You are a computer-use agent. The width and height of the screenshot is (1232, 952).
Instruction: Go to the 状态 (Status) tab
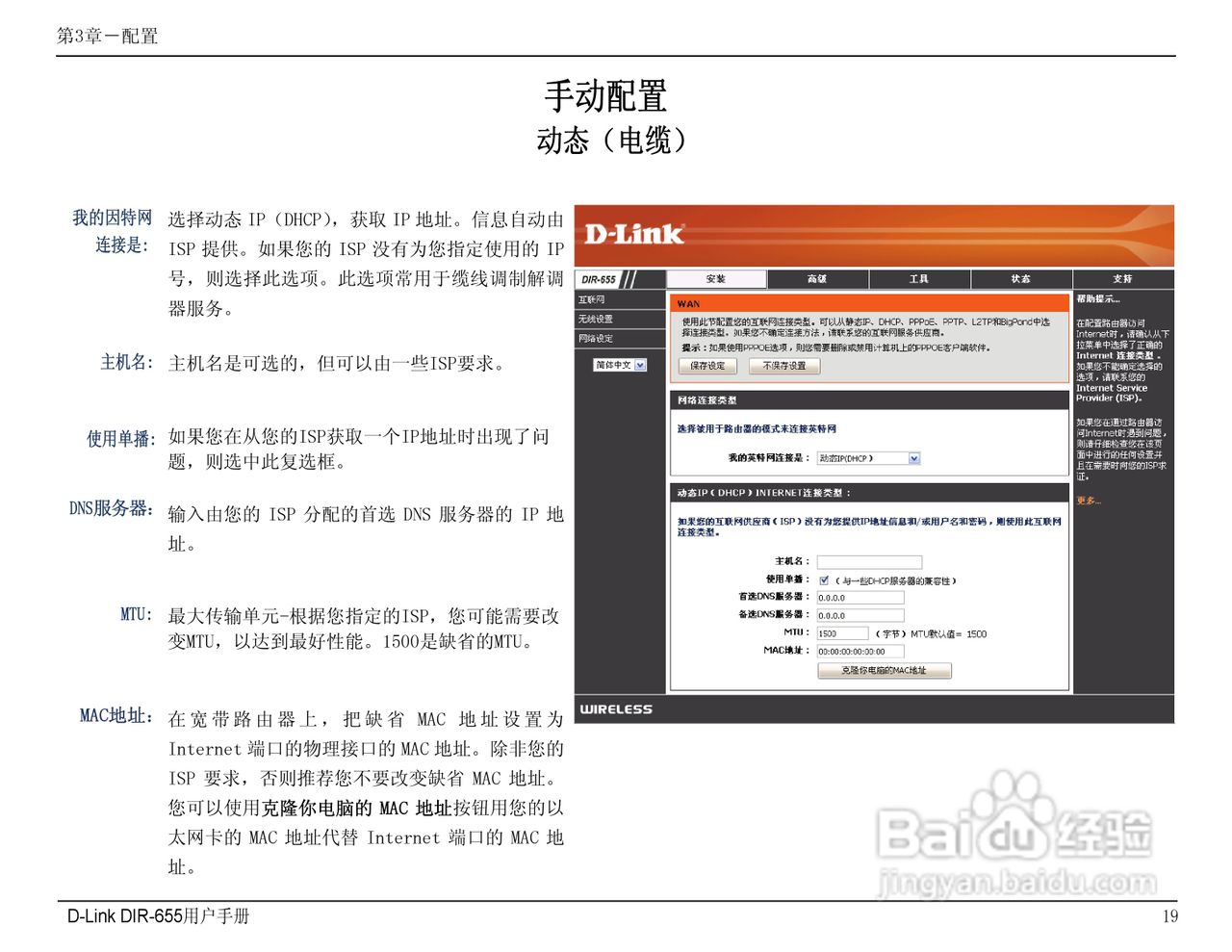click(1021, 279)
